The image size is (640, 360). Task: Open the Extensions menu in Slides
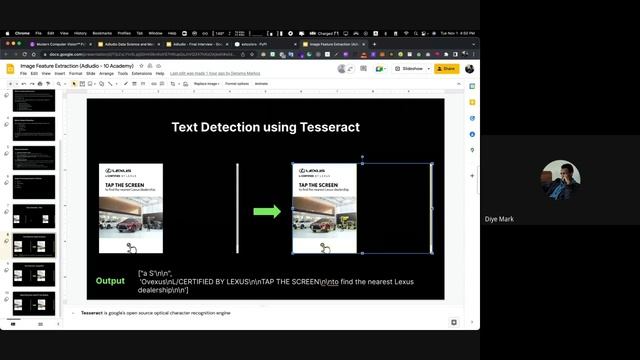point(142,73)
